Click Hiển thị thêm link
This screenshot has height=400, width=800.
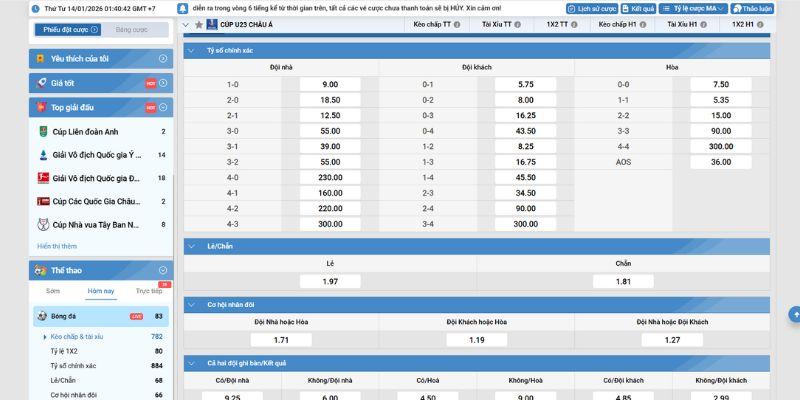[x=57, y=246]
